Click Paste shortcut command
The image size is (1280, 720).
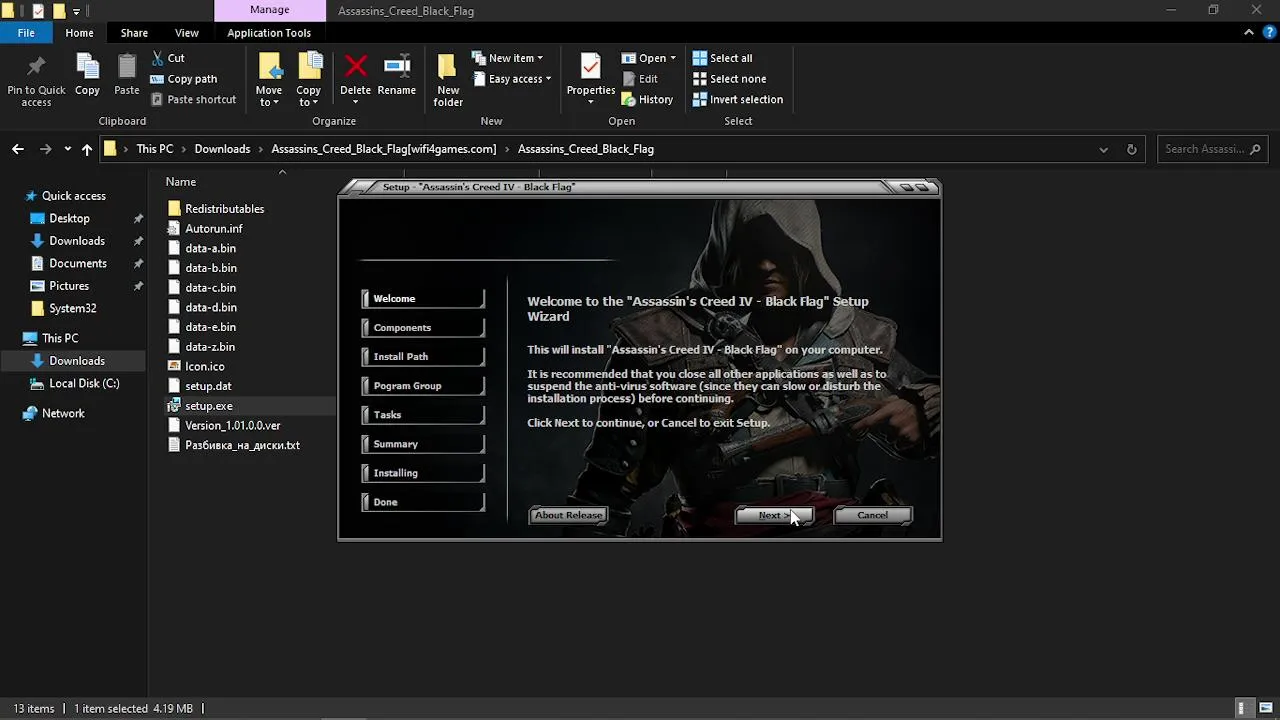(x=193, y=100)
